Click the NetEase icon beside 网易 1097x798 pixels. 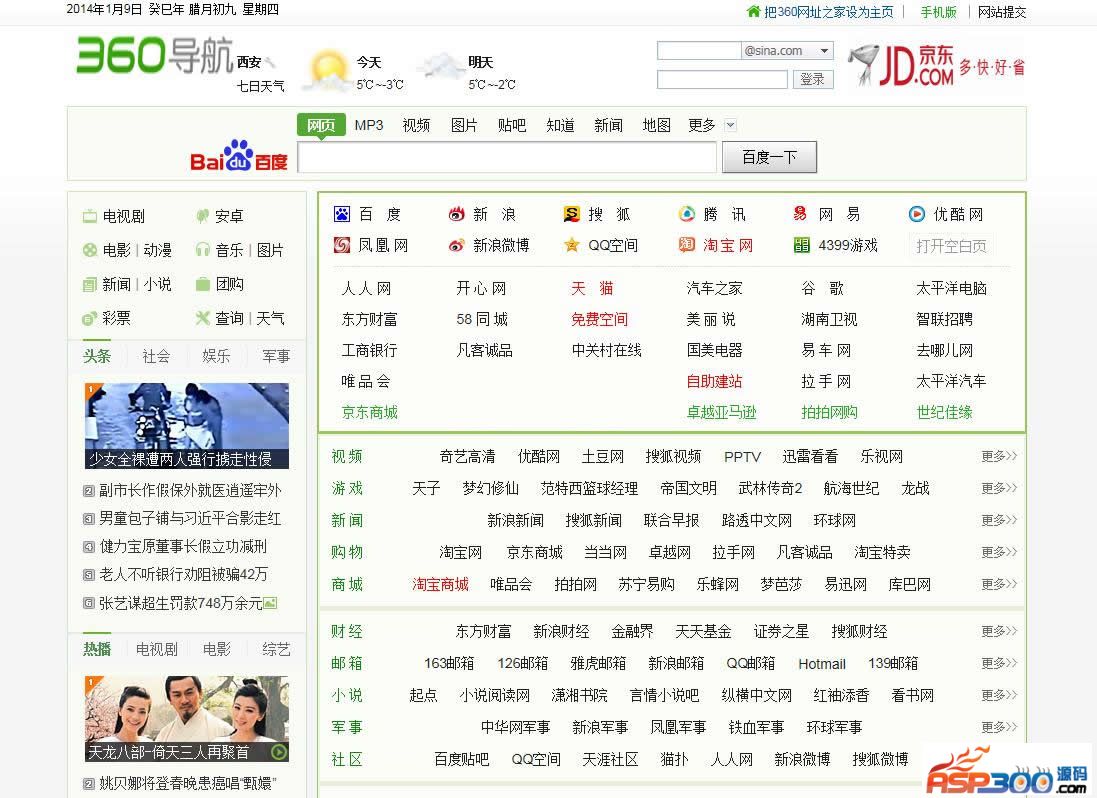tap(801, 214)
